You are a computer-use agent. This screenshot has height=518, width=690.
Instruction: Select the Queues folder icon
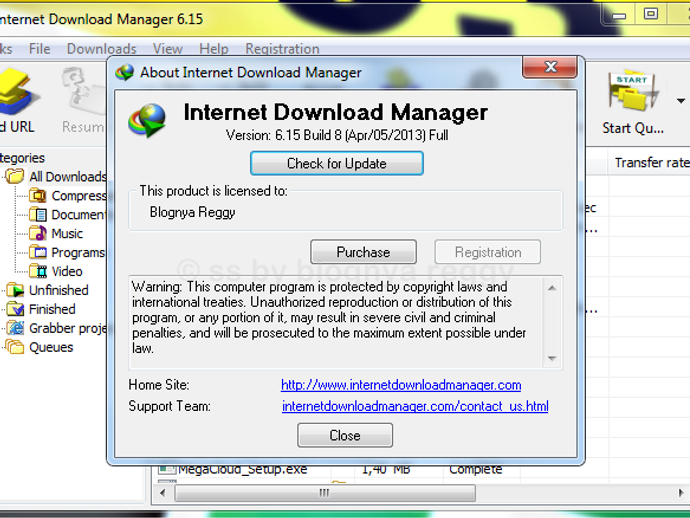pyautogui.click(x=15, y=347)
